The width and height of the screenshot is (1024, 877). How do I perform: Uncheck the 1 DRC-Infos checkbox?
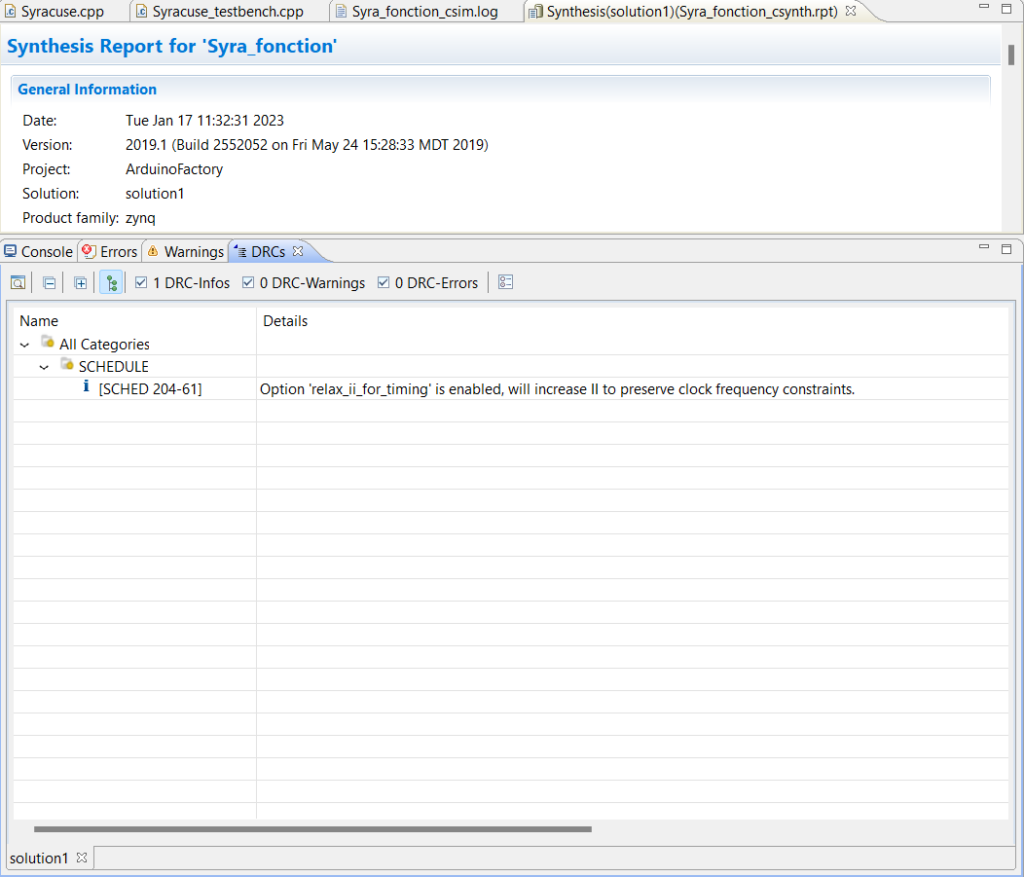142,283
